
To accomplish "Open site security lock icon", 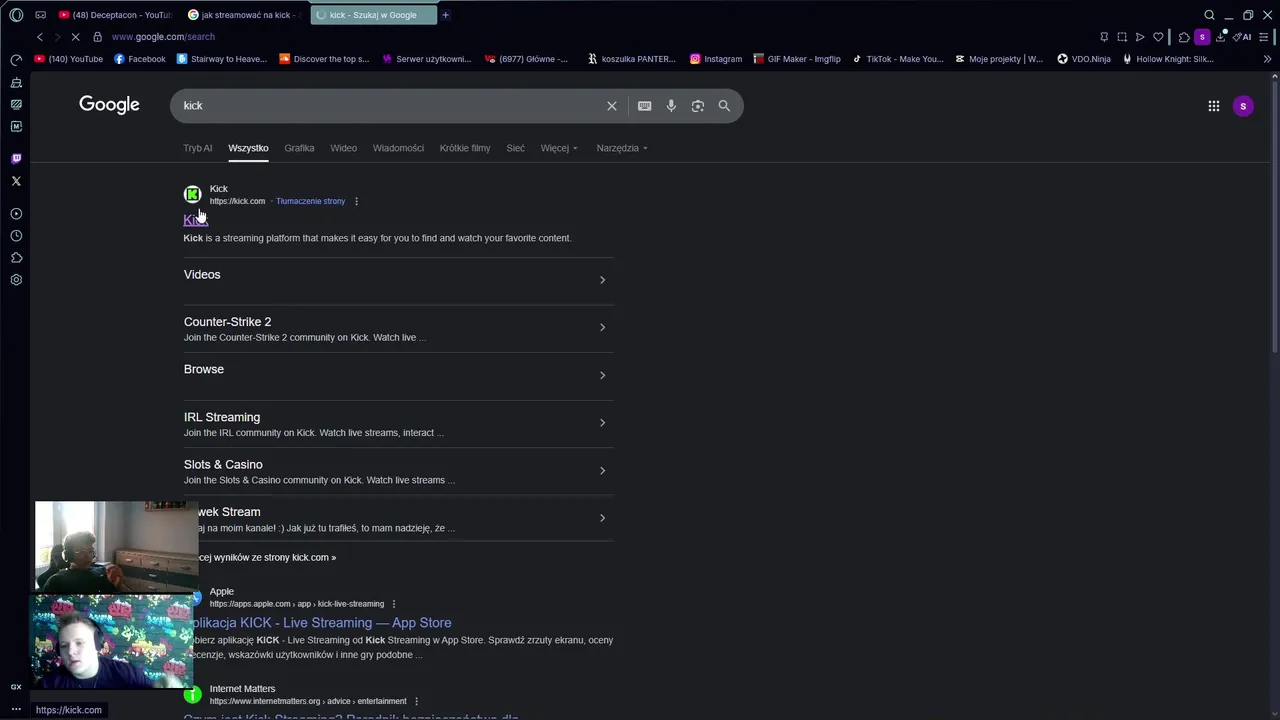I will point(97,37).
